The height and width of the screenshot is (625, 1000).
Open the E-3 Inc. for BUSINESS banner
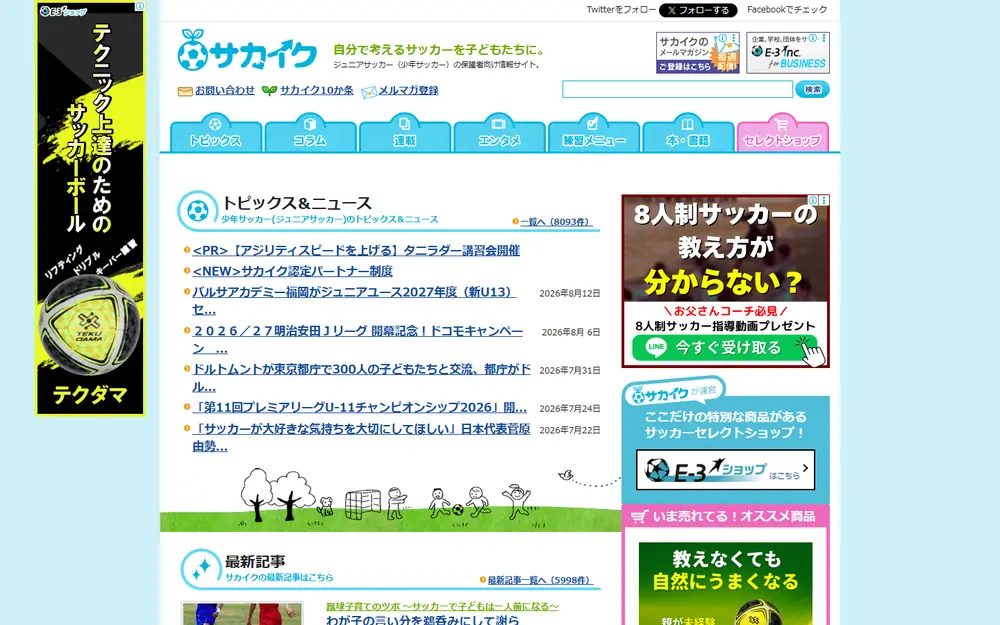788,53
